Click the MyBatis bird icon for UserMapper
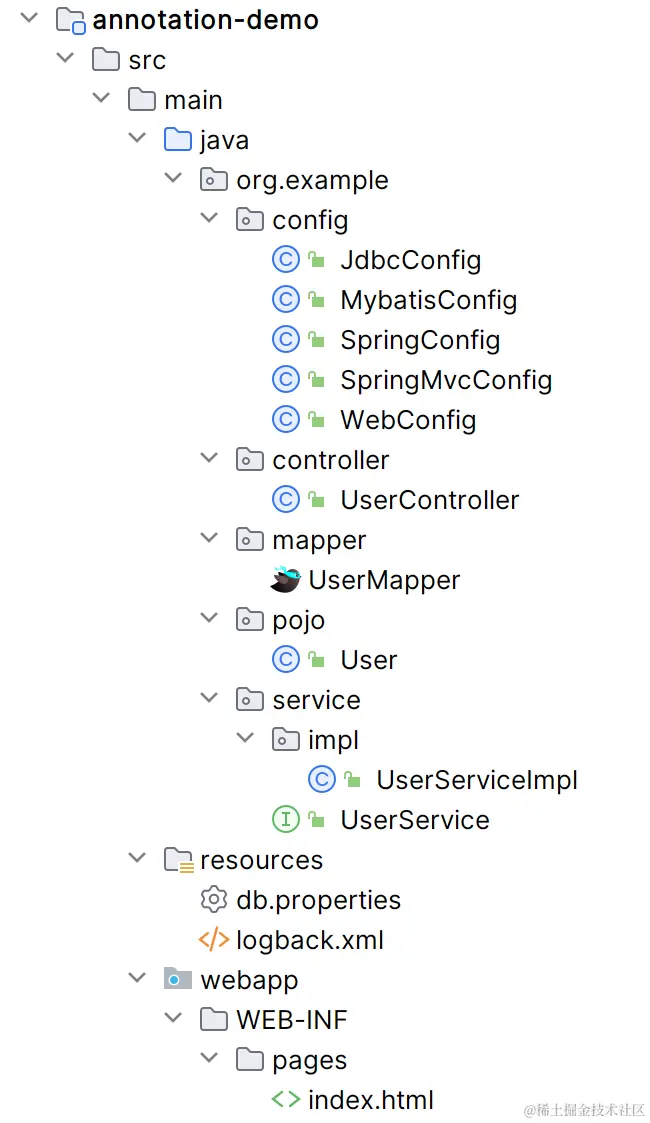650x1123 pixels. [287, 579]
